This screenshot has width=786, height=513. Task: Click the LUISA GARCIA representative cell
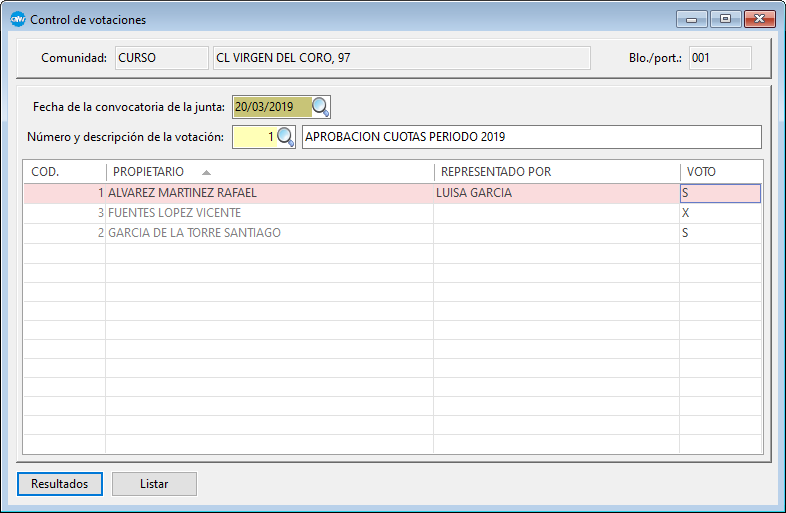[555, 193]
